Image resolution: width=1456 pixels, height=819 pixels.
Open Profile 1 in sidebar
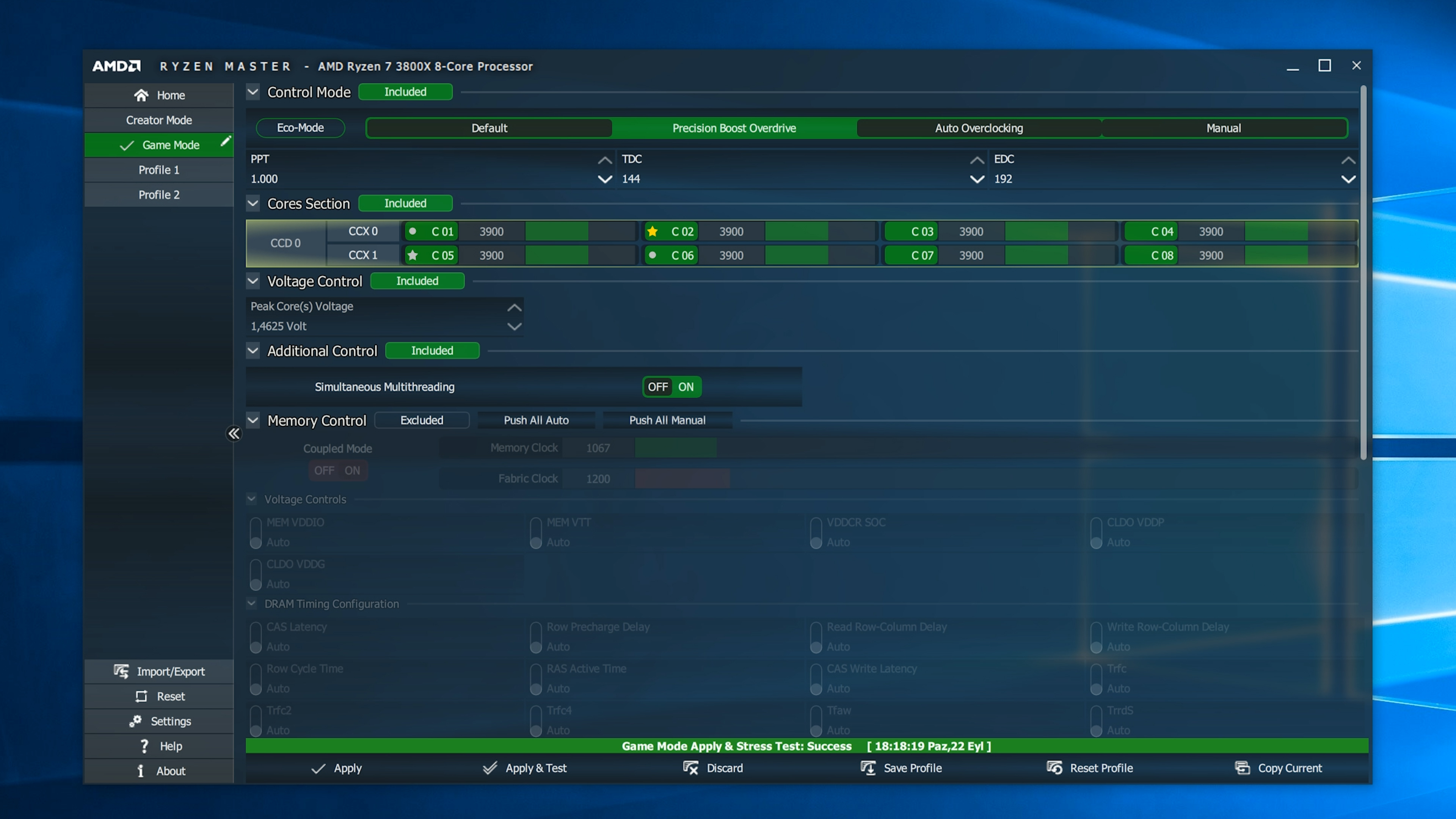tap(159, 169)
